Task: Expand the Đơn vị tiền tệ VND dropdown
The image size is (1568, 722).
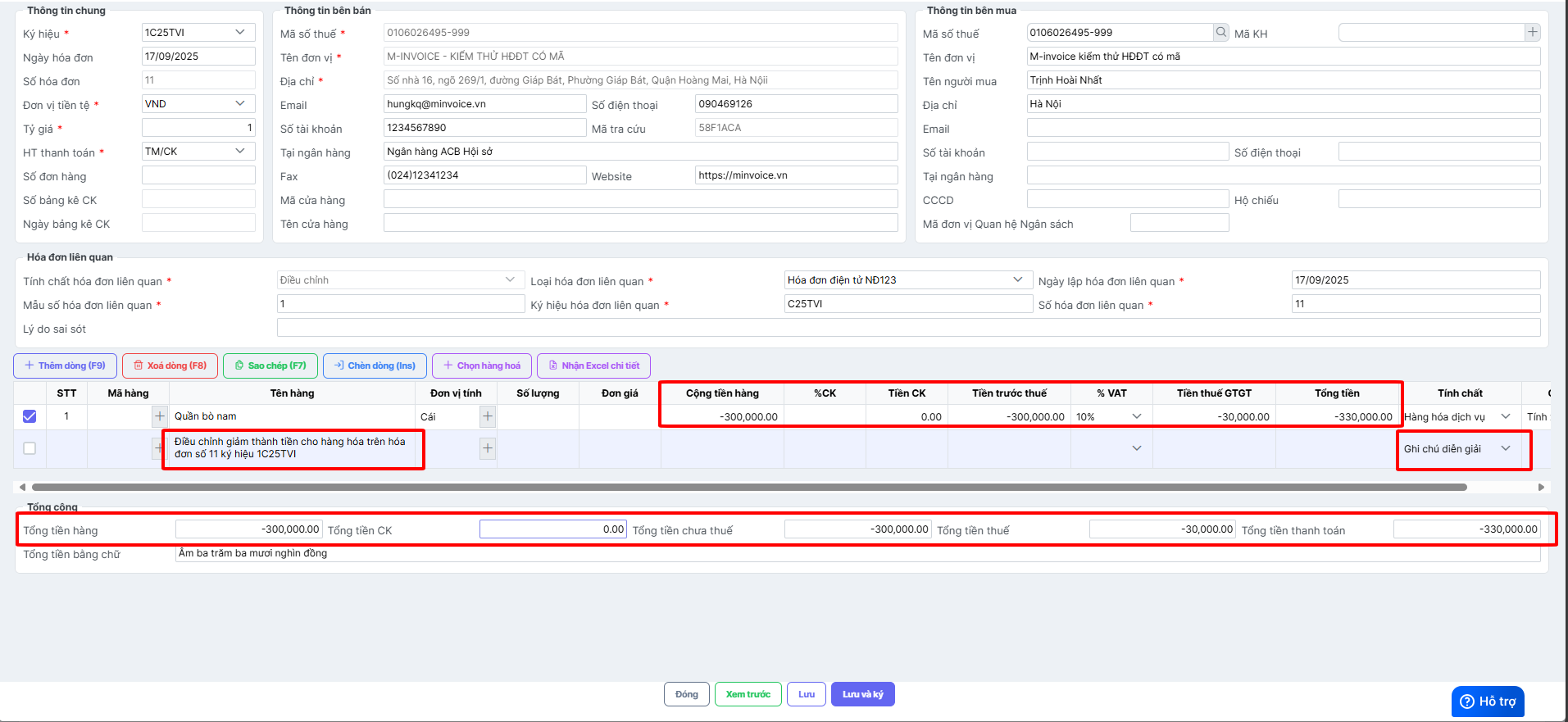Action: click(198, 104)
